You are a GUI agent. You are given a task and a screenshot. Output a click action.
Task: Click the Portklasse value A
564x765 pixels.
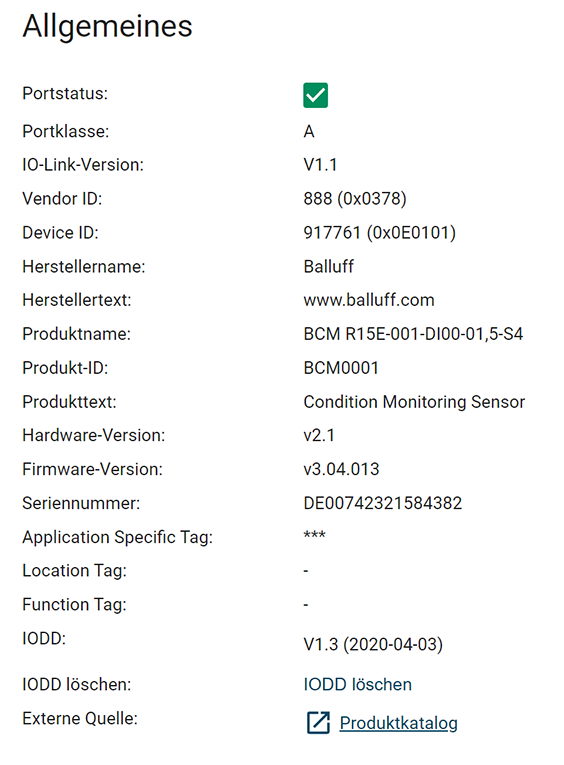coord(309,131)
